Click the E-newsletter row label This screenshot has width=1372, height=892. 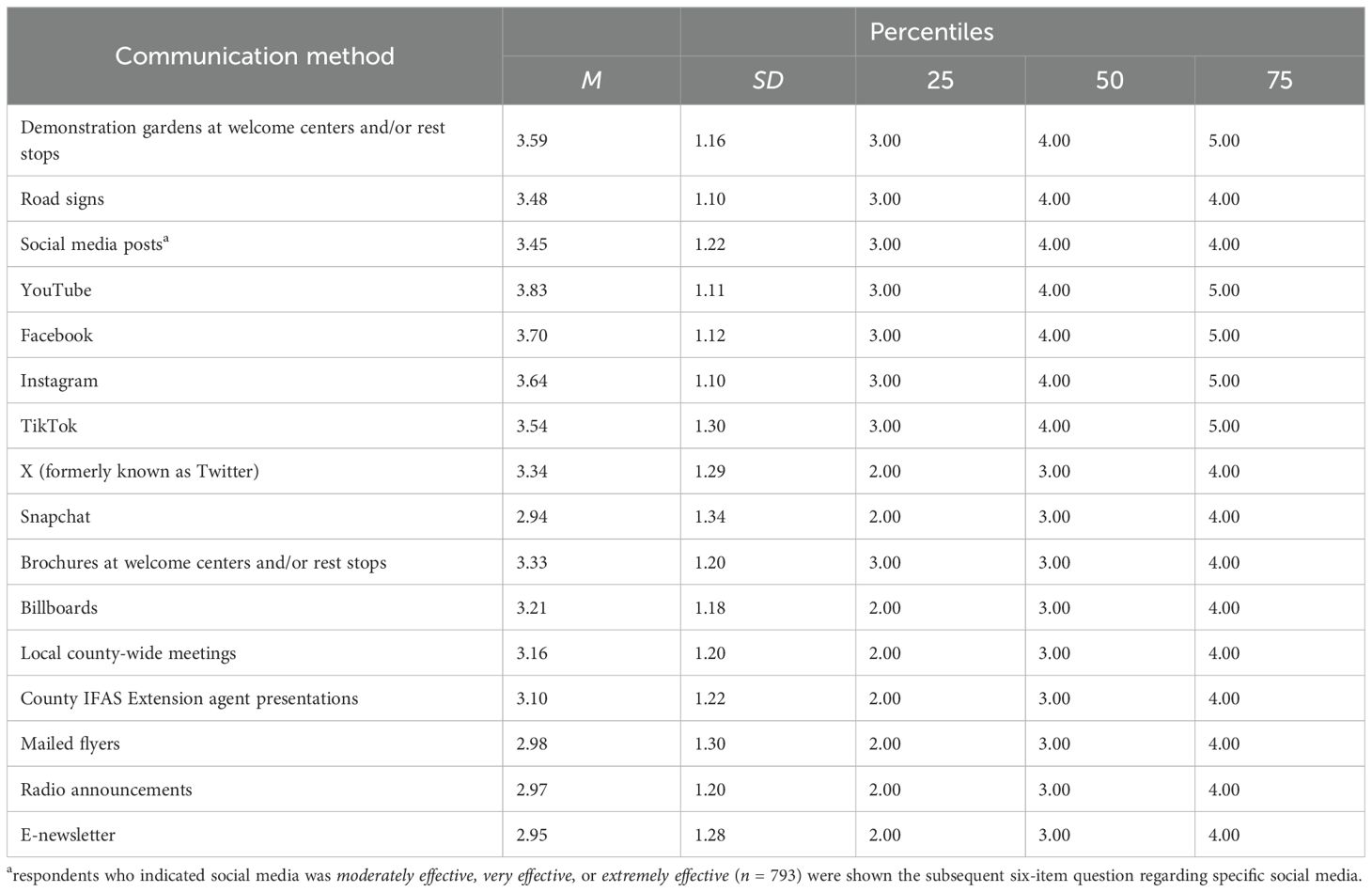(68, 835)
